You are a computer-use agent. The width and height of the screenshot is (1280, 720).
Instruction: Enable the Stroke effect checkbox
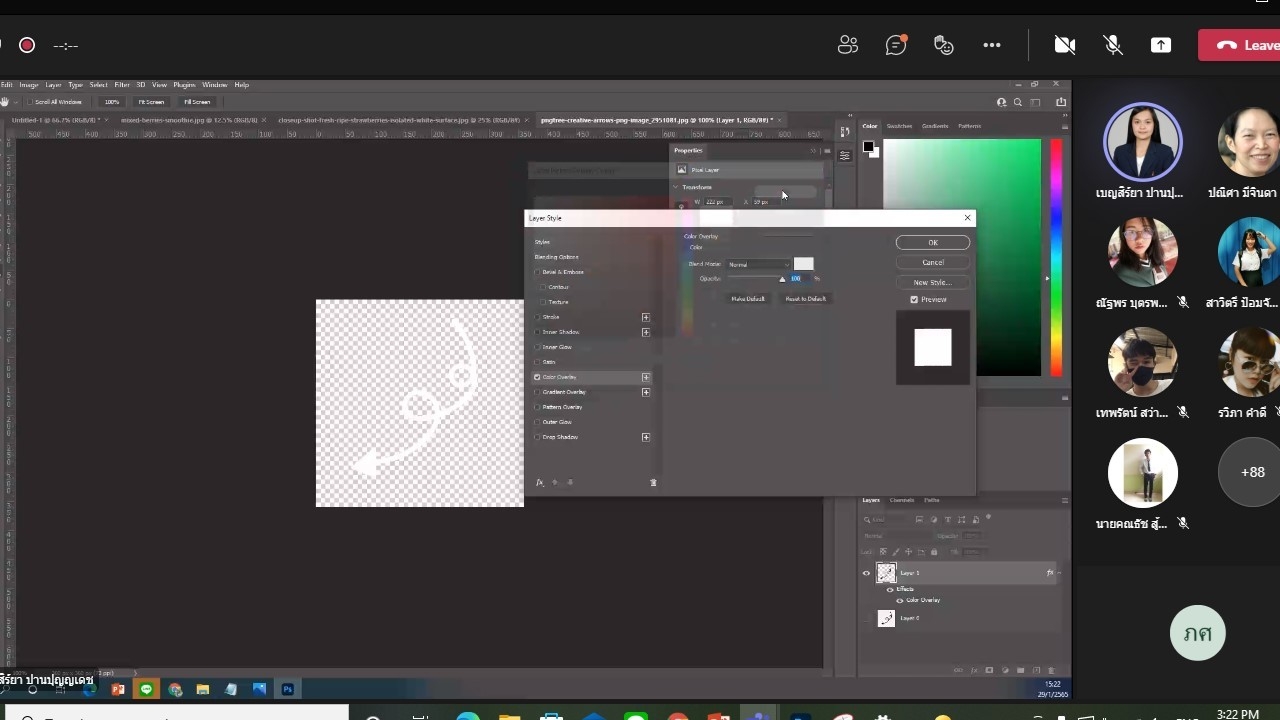[x=537, y=317]
